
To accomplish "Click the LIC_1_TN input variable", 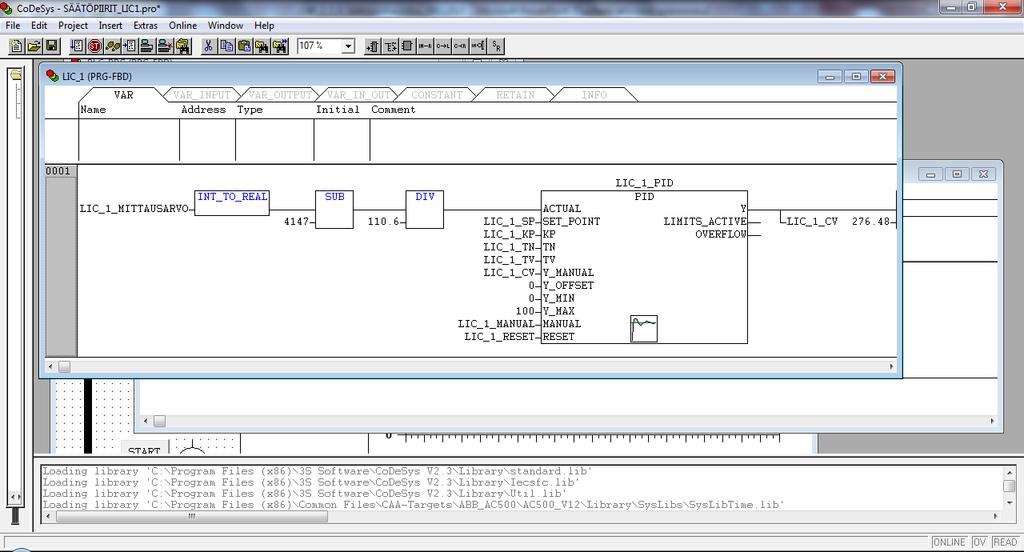I will coord(509,247).
